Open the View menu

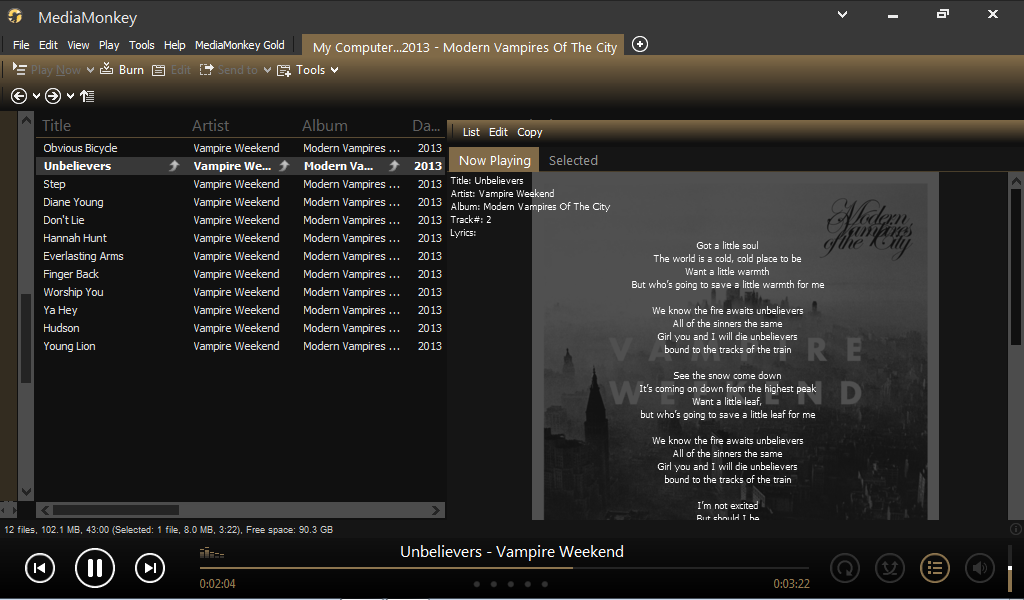78,45
